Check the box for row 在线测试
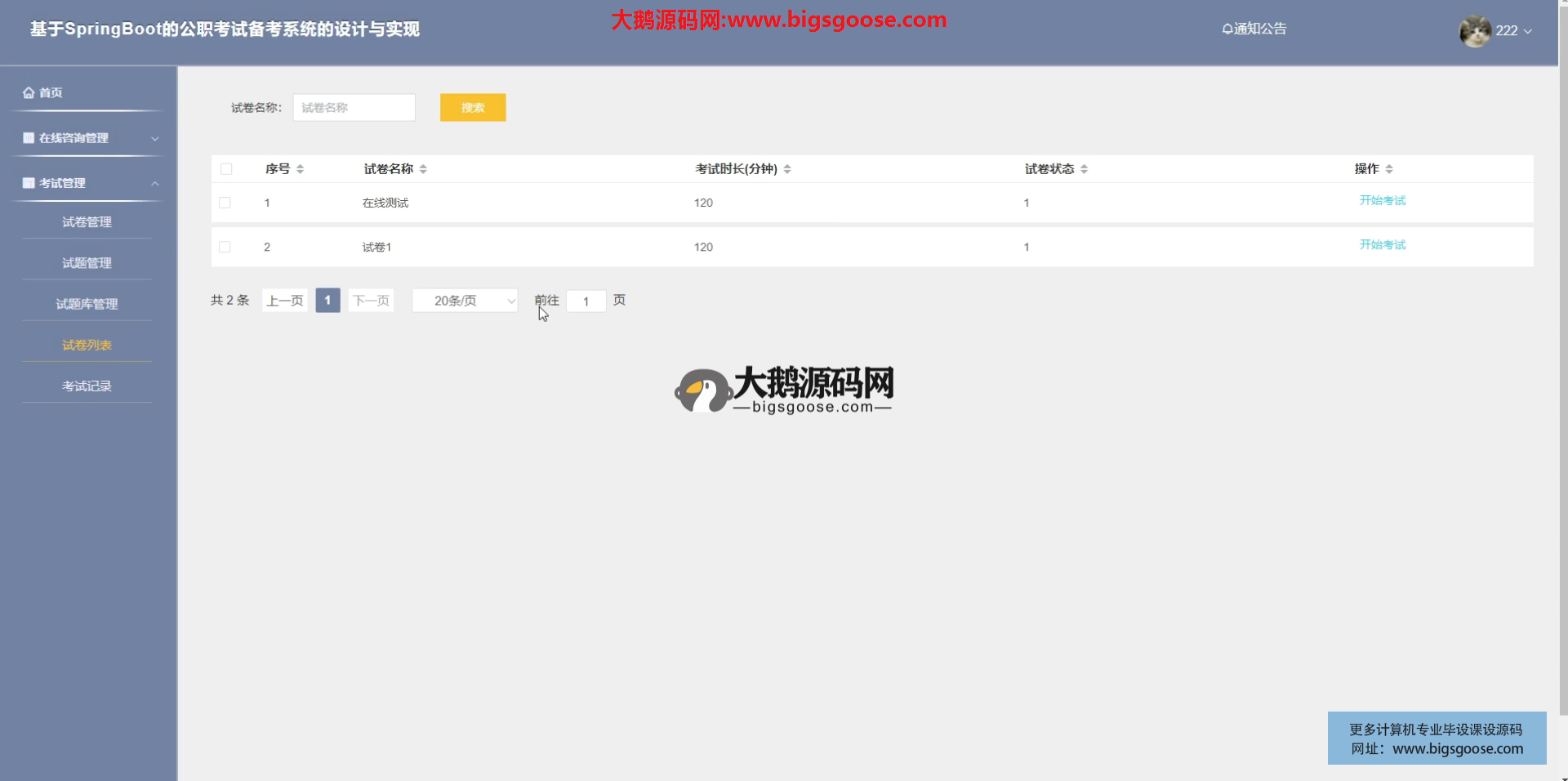The width and height of the screenshot is (1568, 781). click(x=225, y=203)
